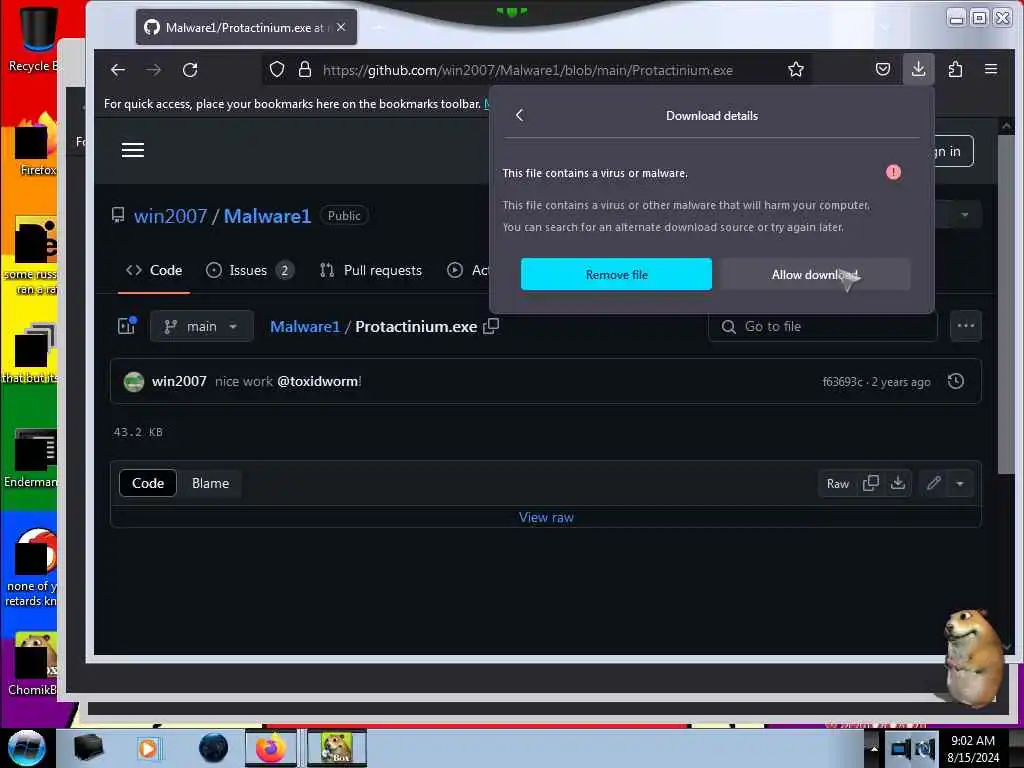Close the Malware1/Protactinium.exe tab
Image resolution: width=1024 pixels, height=768 pixels.
pos(341,27)
